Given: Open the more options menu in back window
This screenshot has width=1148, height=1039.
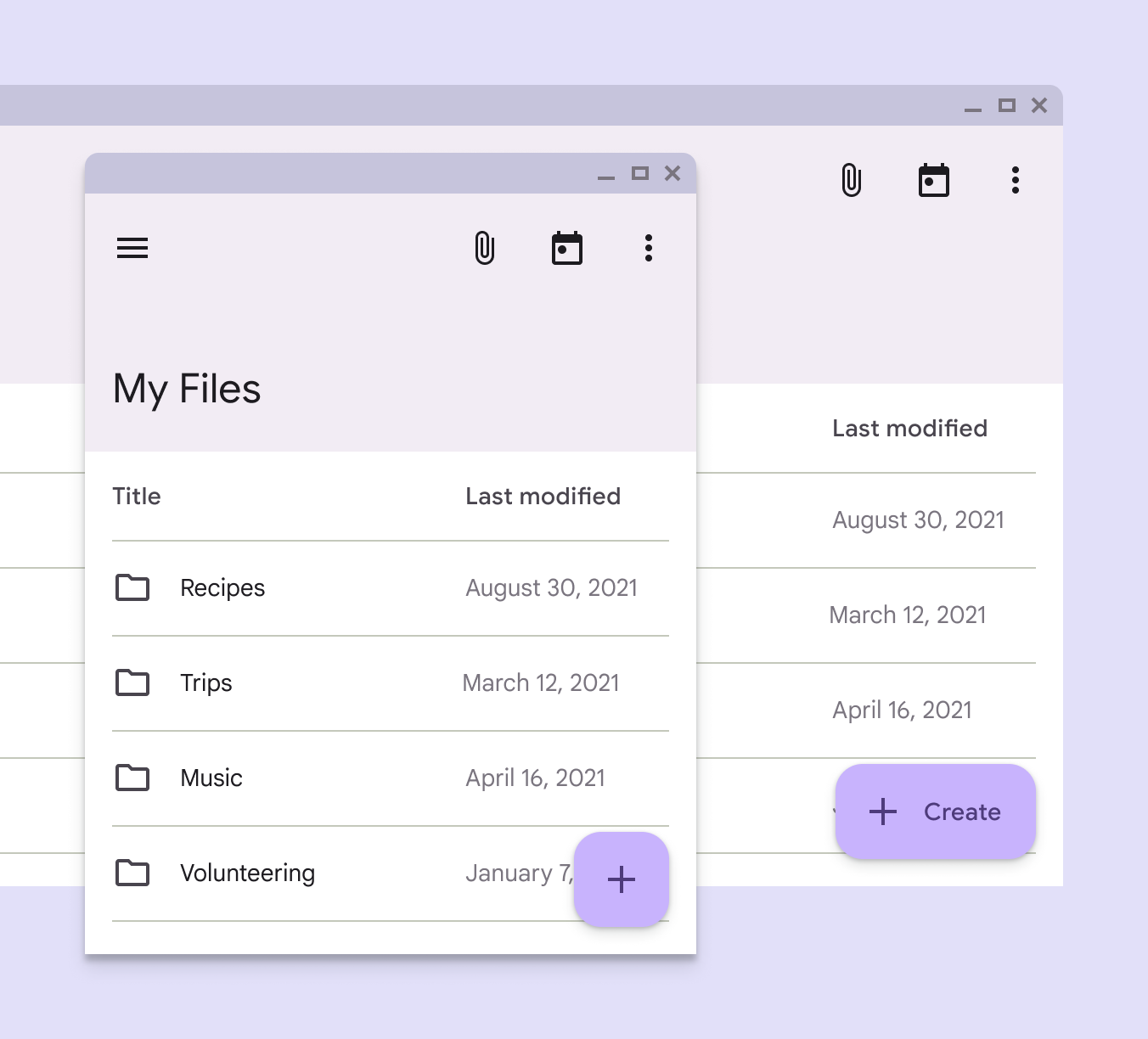Looking at the screenshot, I should click(x=1016, y=180).
